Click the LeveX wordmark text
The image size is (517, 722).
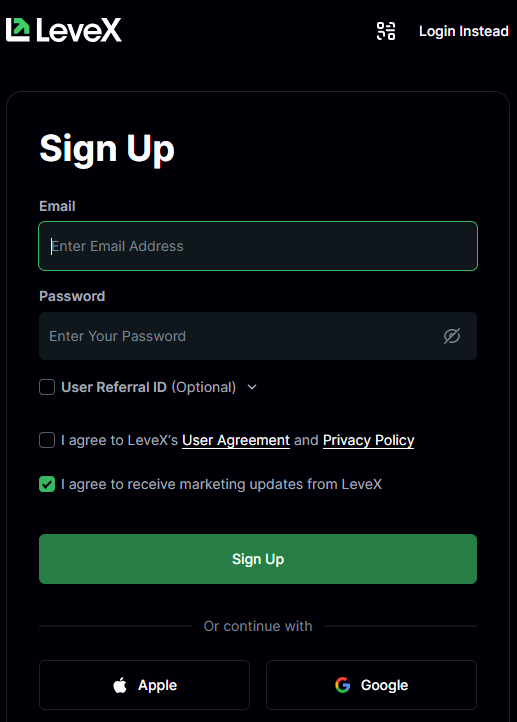79,30
